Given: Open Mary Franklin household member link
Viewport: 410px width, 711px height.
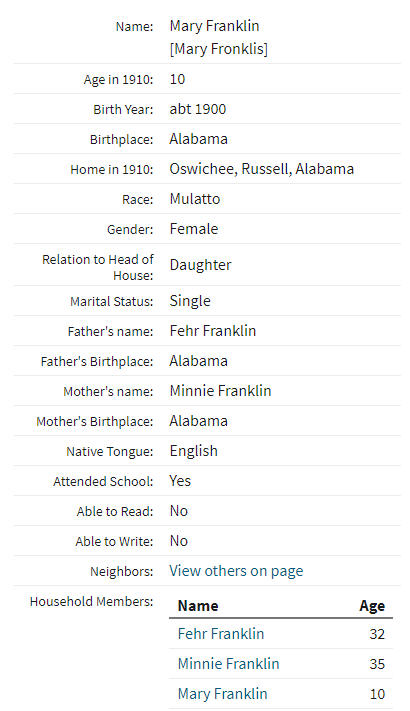Looking at the screenshot, I should [x=223, y=694].
